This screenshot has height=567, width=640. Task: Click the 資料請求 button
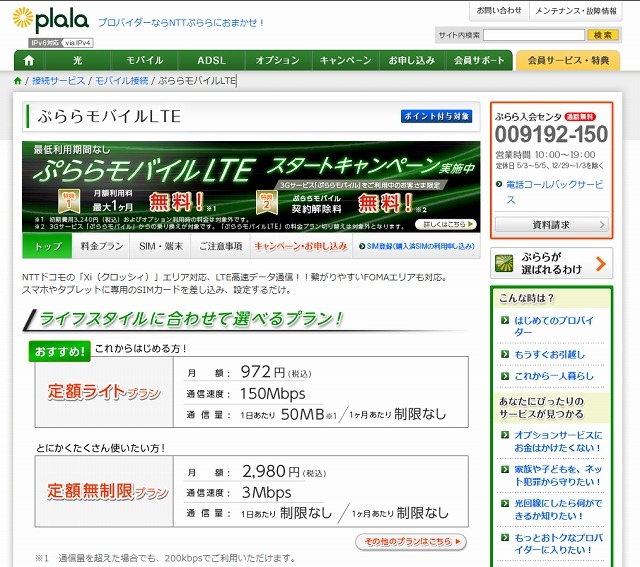click(551, 225)
